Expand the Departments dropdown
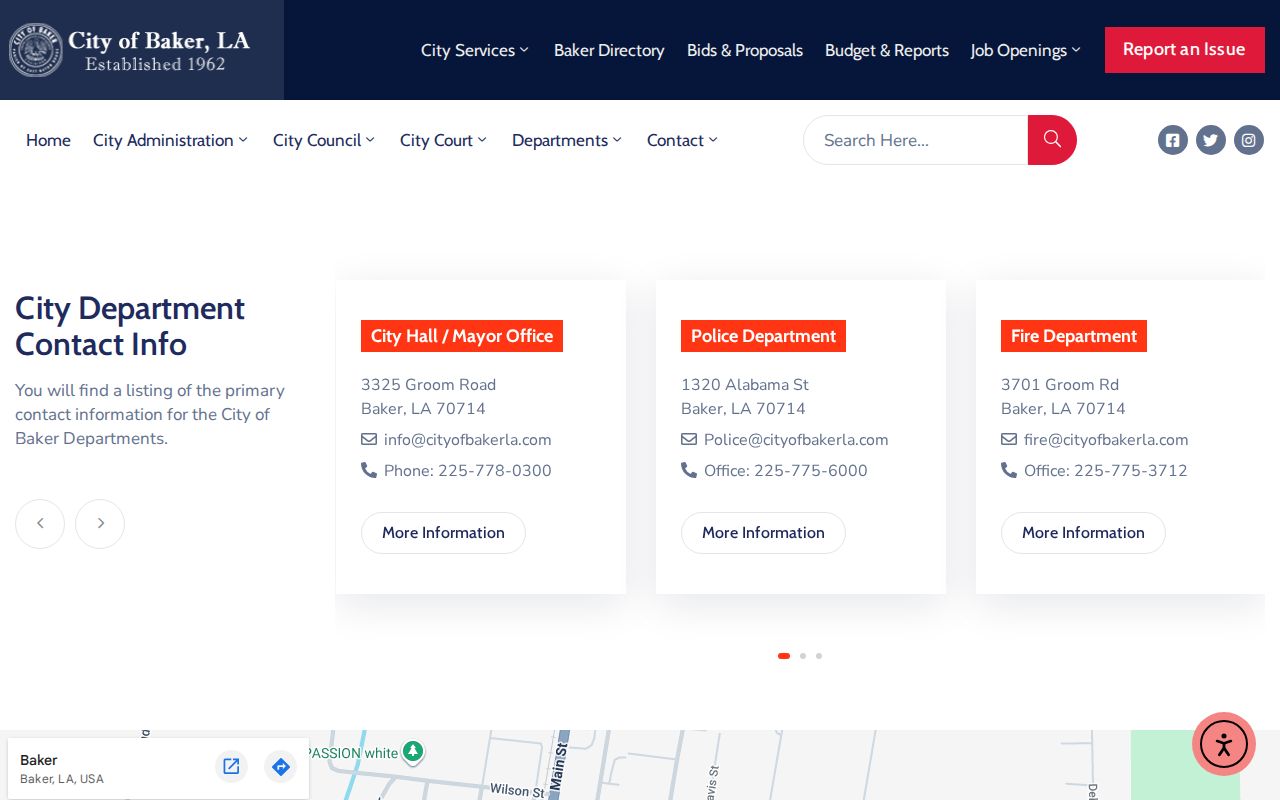This screenshot has width=1280, height=800. coord(567,140)
